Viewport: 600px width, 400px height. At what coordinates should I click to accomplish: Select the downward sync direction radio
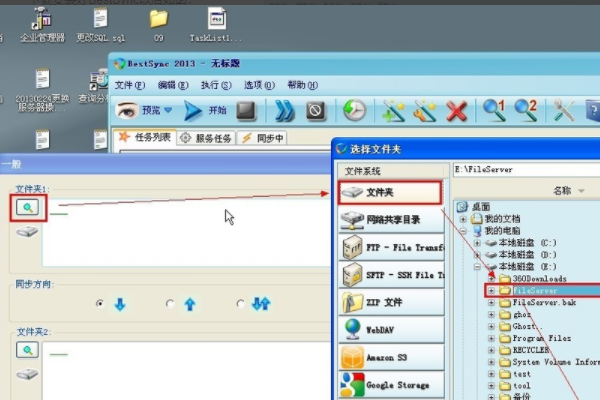pyautogui.click(x=100, y=304)
